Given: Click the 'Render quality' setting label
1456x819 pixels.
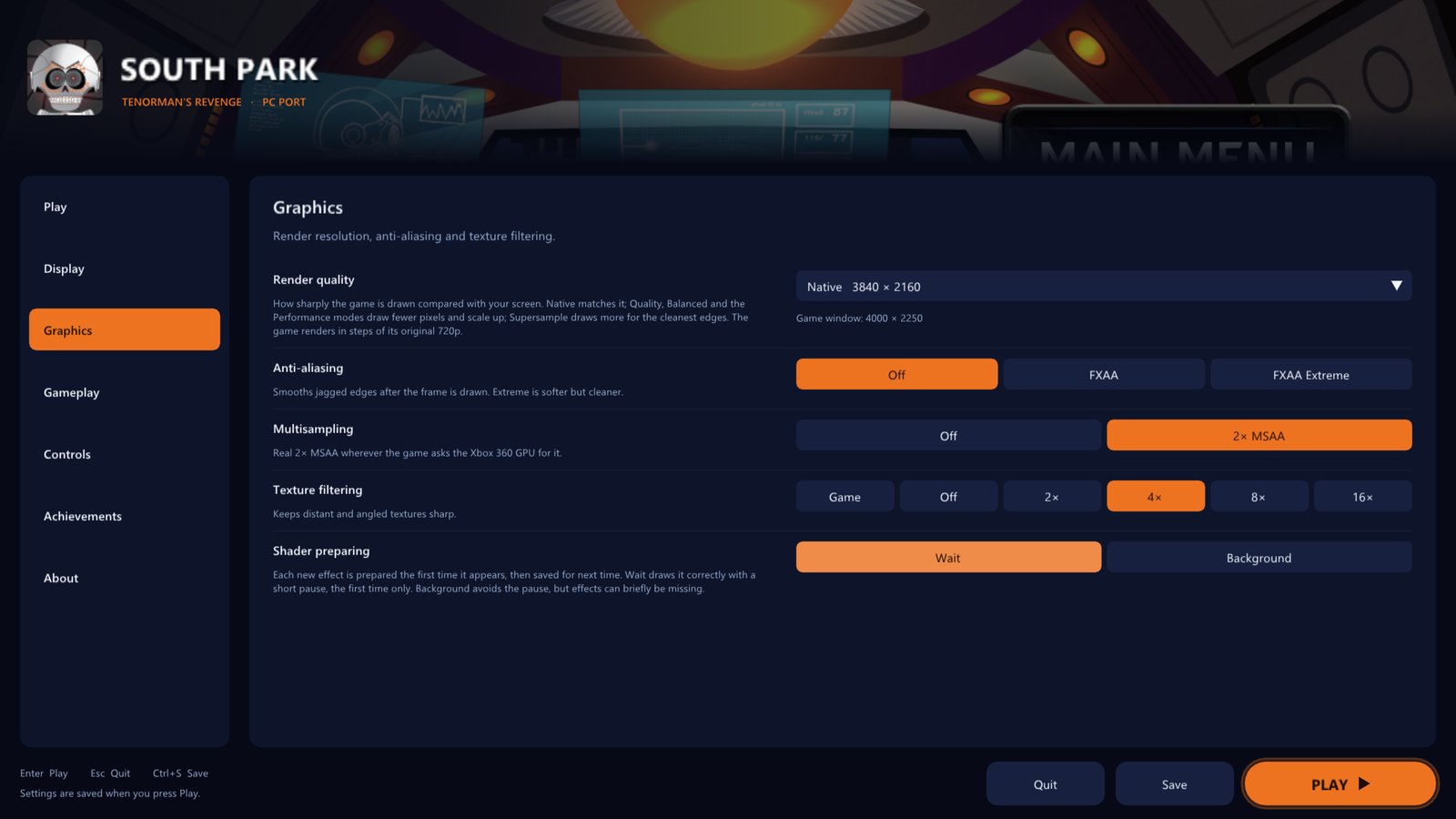Looking at the screenshot, I should click(x=314, y=279).
